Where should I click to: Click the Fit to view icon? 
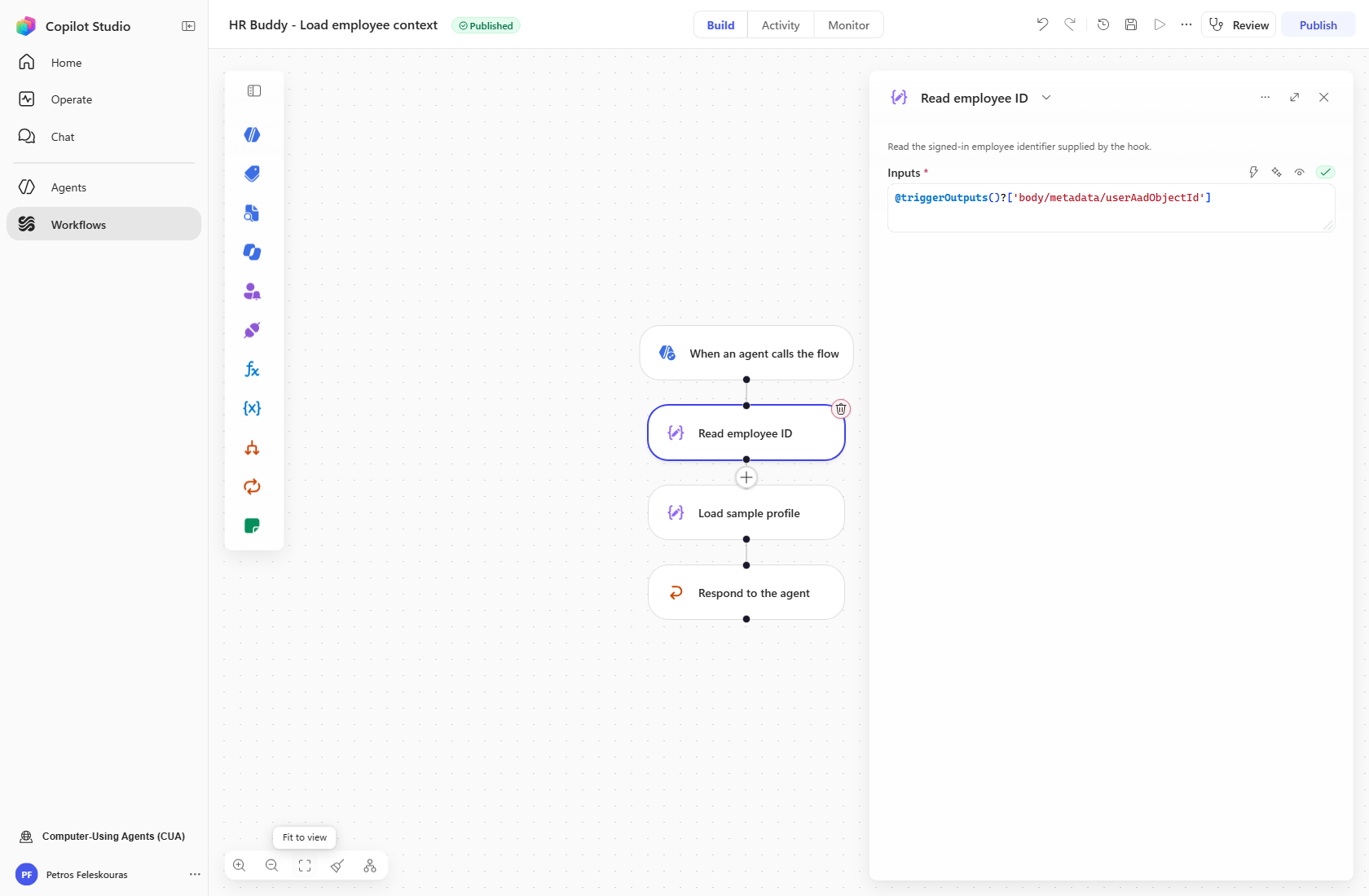pyautogui.click(x=305, y=865)
